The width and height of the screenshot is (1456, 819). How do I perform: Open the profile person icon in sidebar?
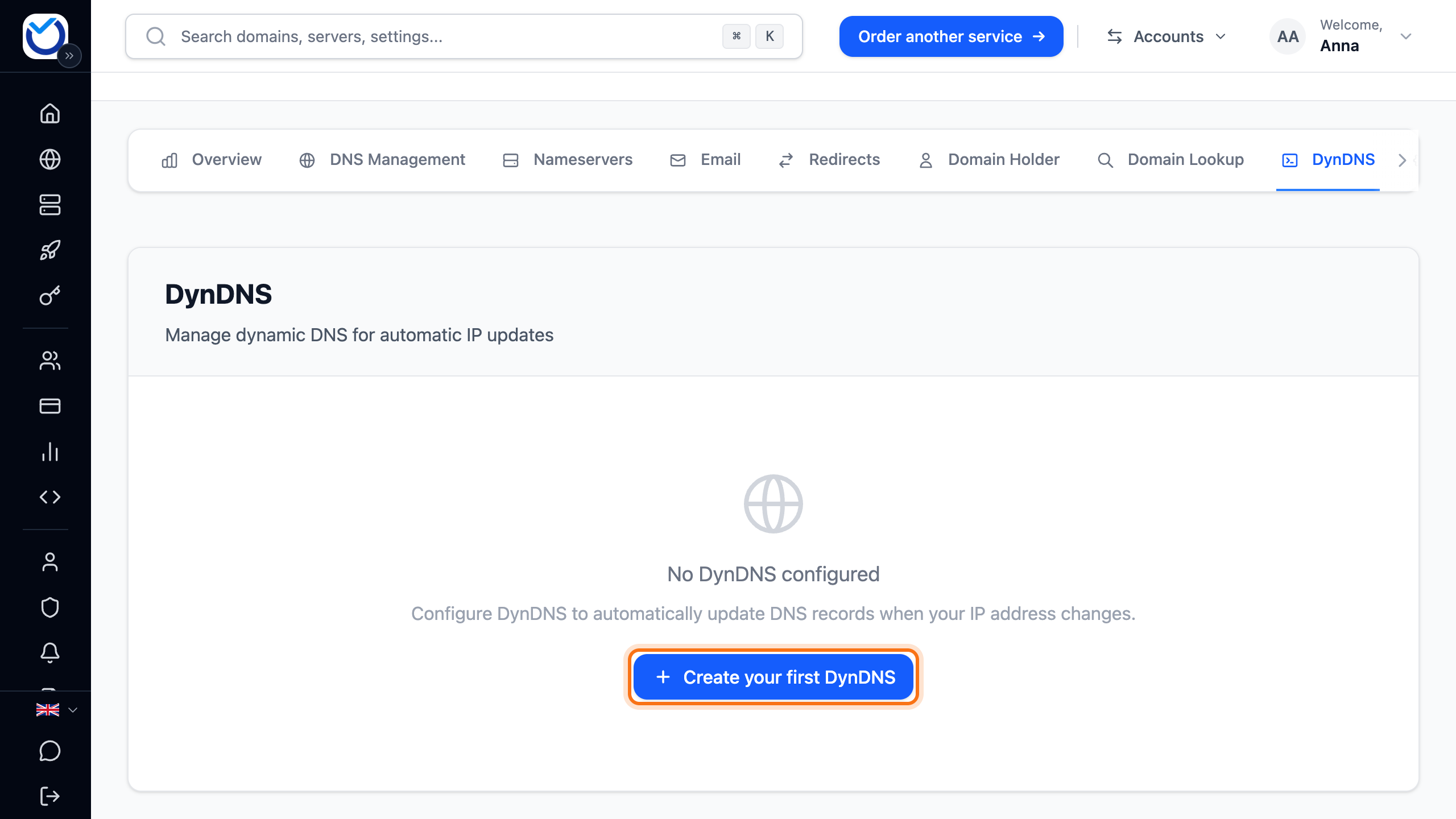click(x=50, y=562)
